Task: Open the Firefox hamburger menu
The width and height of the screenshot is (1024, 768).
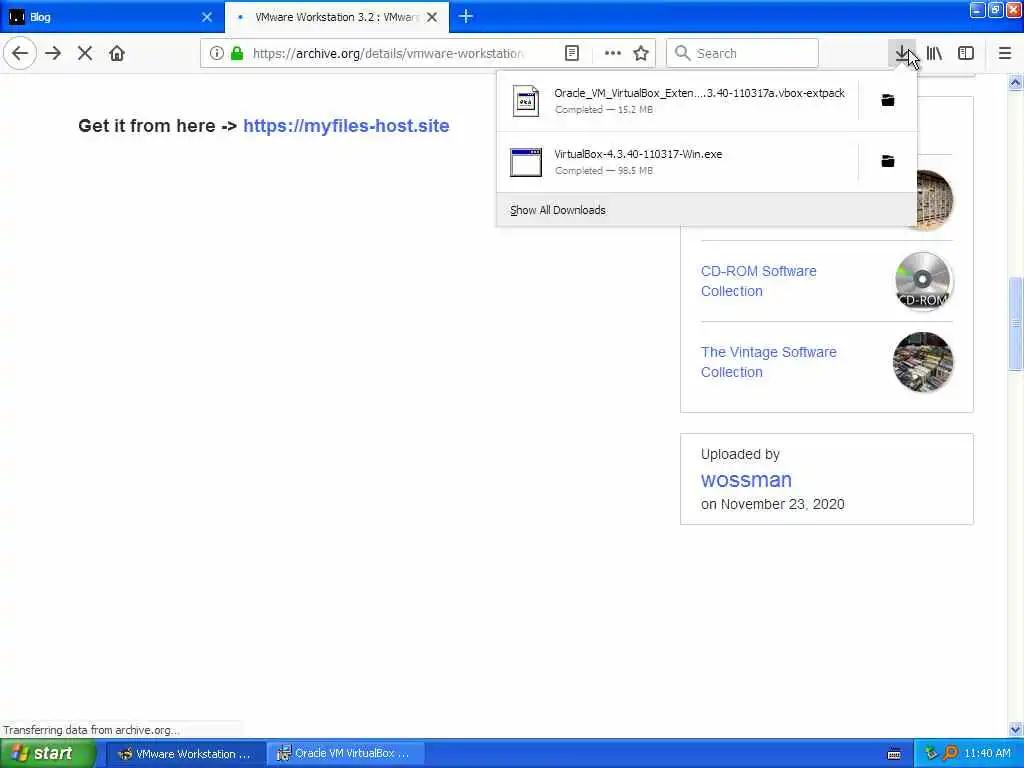Action: tap(1005, 53)
